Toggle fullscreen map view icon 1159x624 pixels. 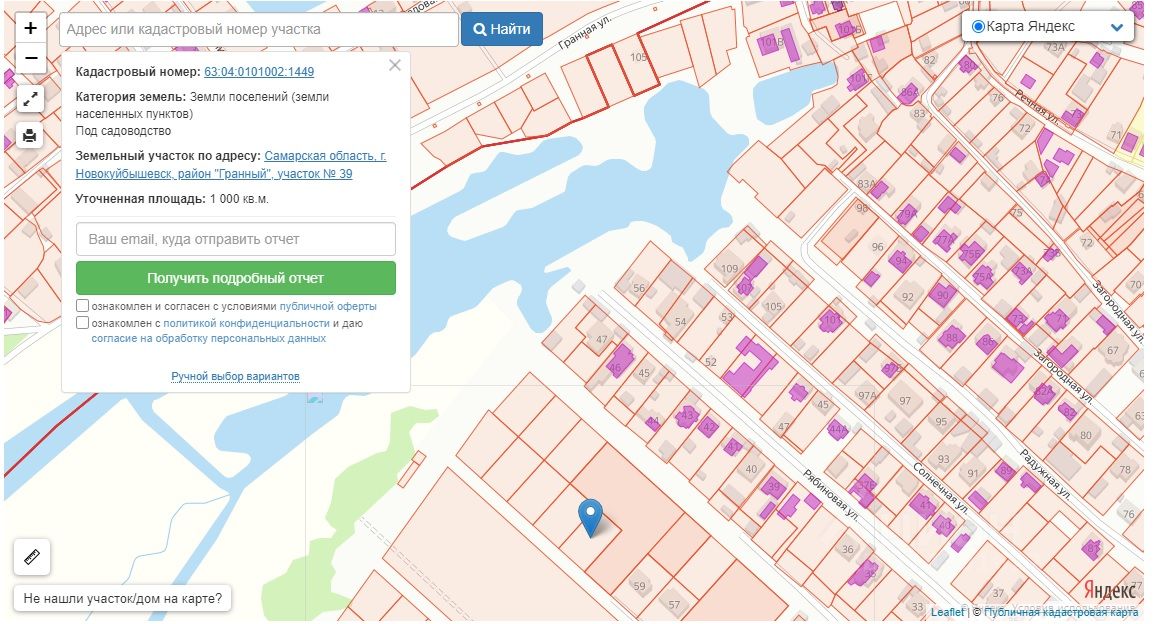point(30,99)
